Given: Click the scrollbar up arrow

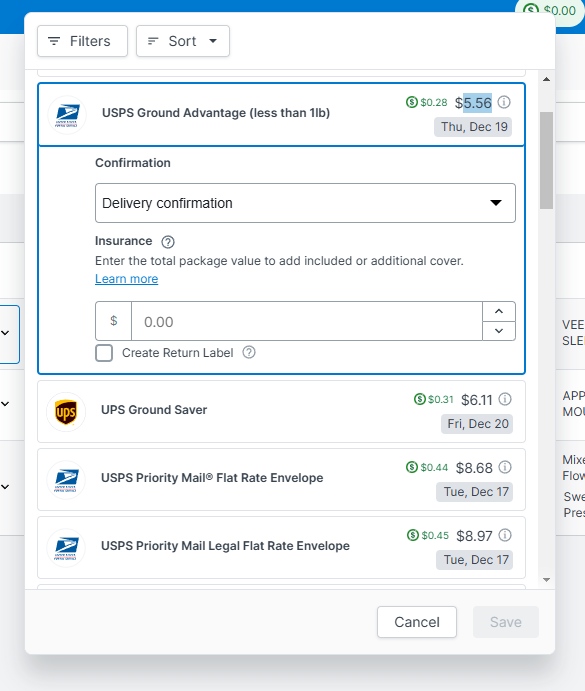Looking at the screenshot, I should click(547, 79).
